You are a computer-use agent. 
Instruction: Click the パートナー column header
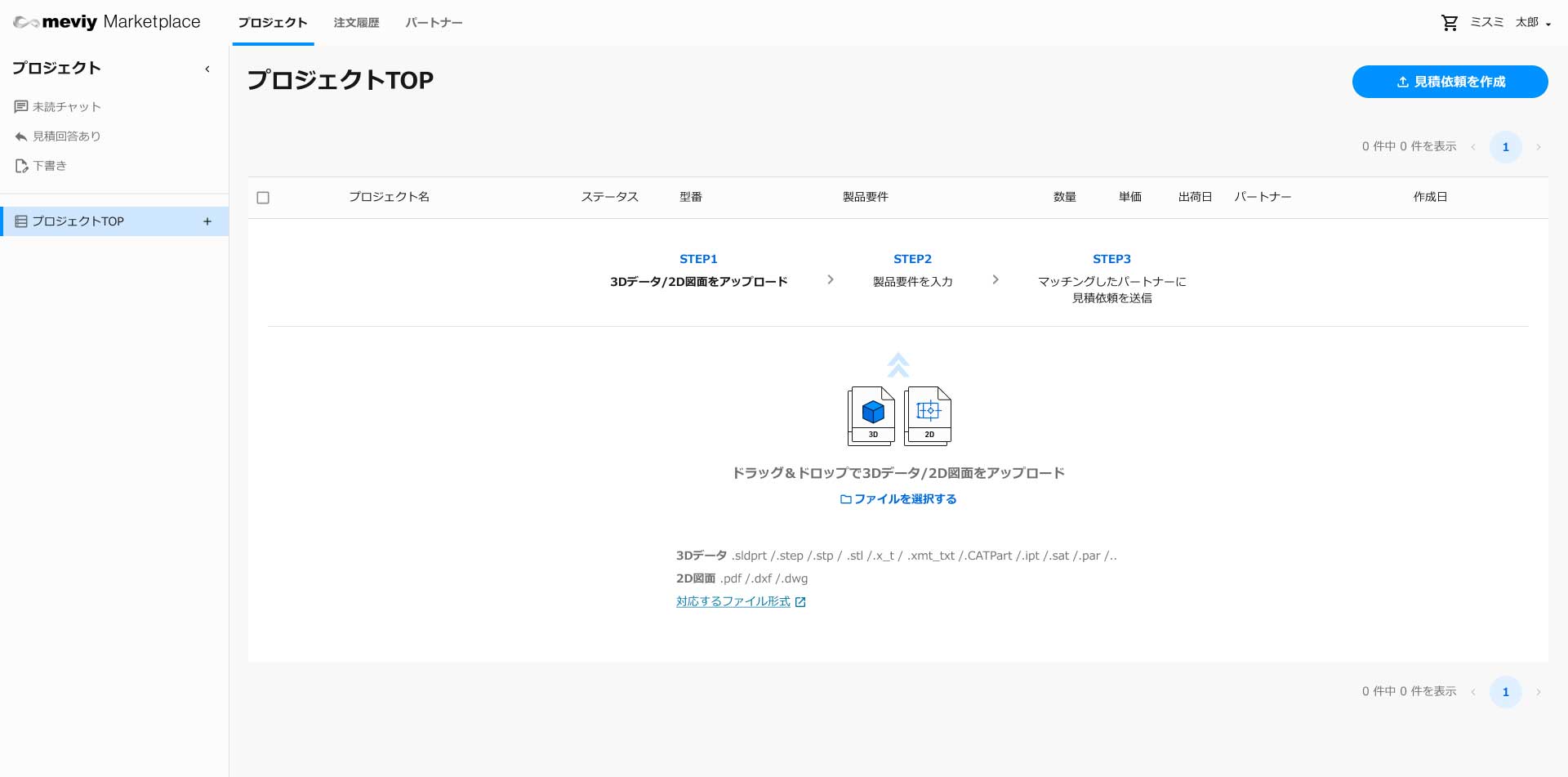1263,197
